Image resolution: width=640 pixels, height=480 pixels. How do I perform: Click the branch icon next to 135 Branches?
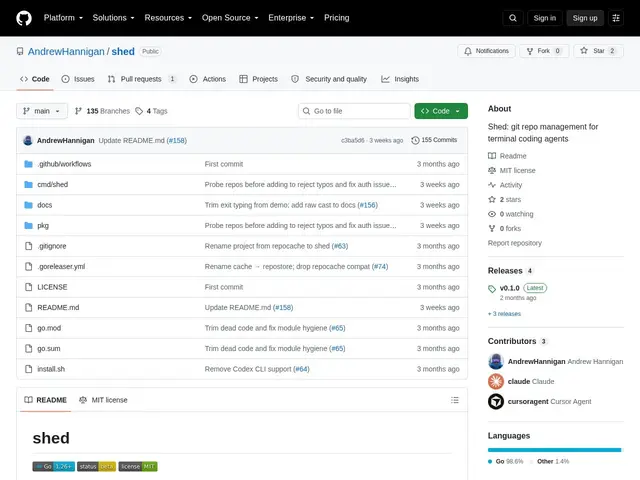point(78,111)
